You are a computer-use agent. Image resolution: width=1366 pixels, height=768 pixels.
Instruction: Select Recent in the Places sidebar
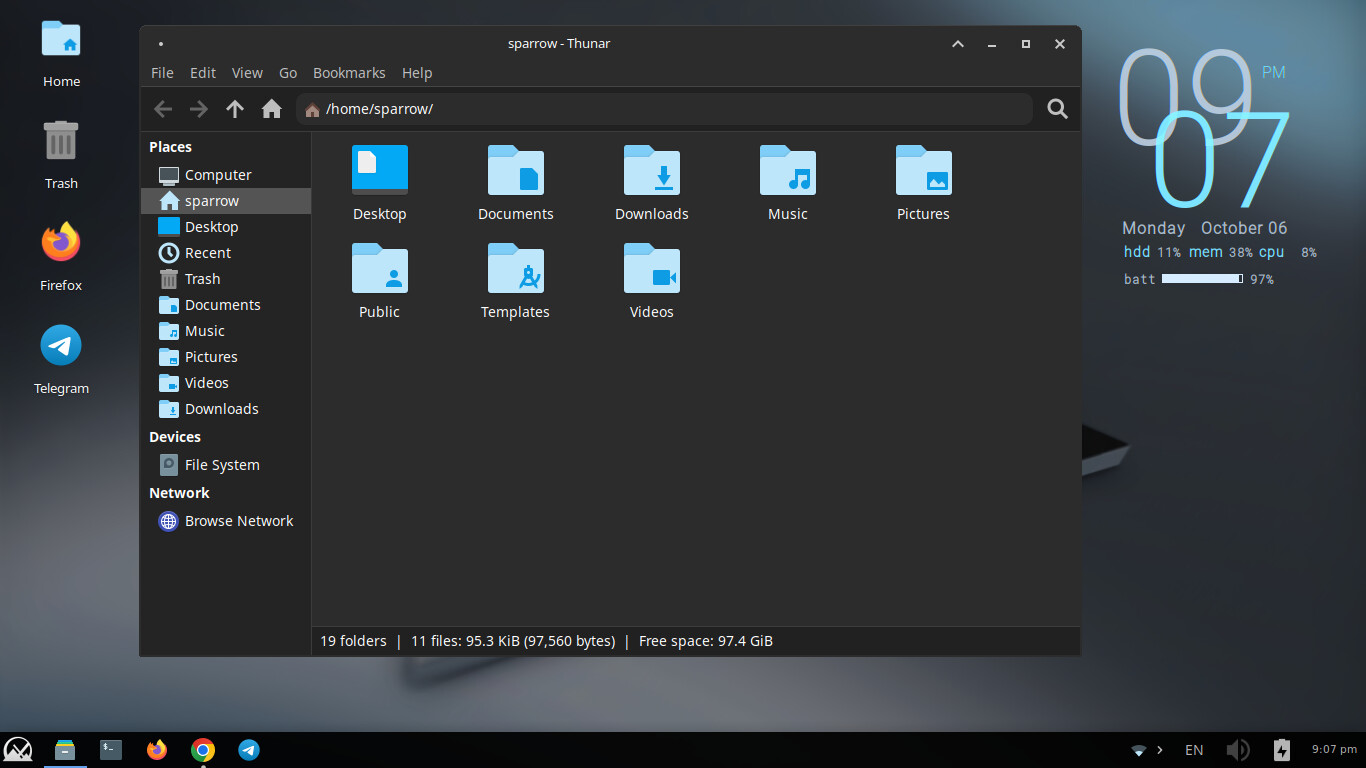tap(208, 253)
